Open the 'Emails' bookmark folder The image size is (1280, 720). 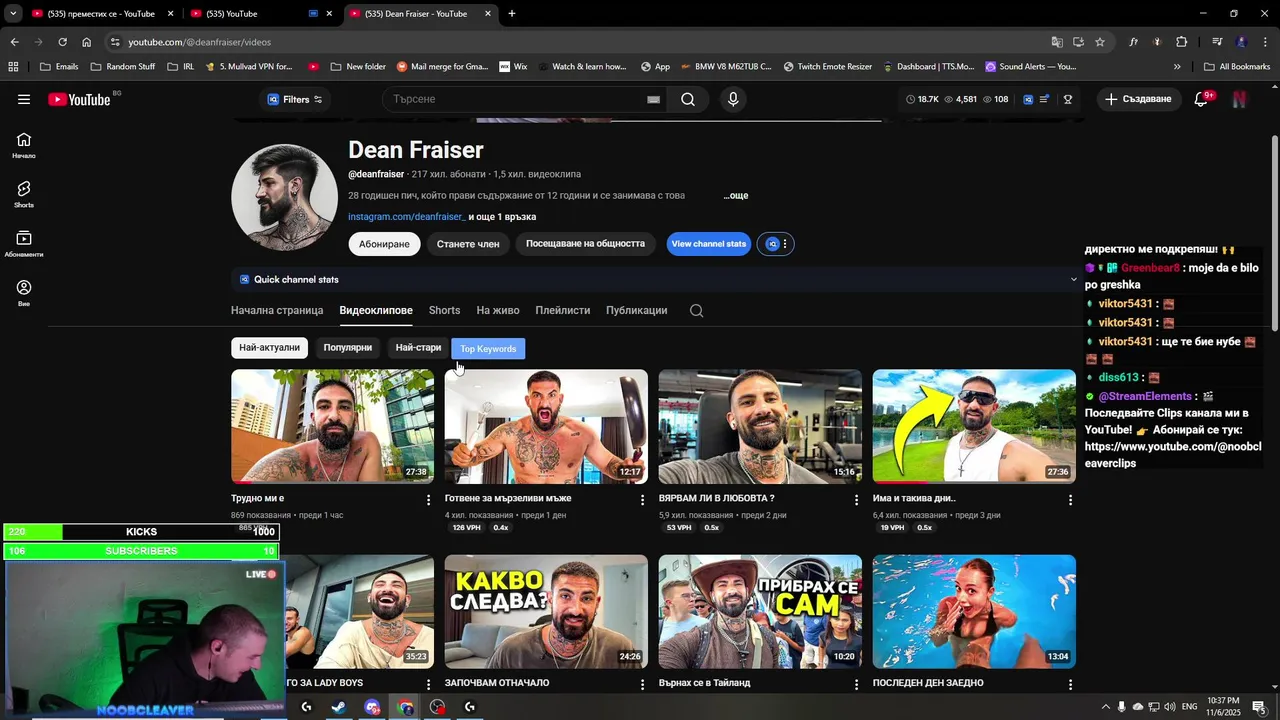pos(58,67)
